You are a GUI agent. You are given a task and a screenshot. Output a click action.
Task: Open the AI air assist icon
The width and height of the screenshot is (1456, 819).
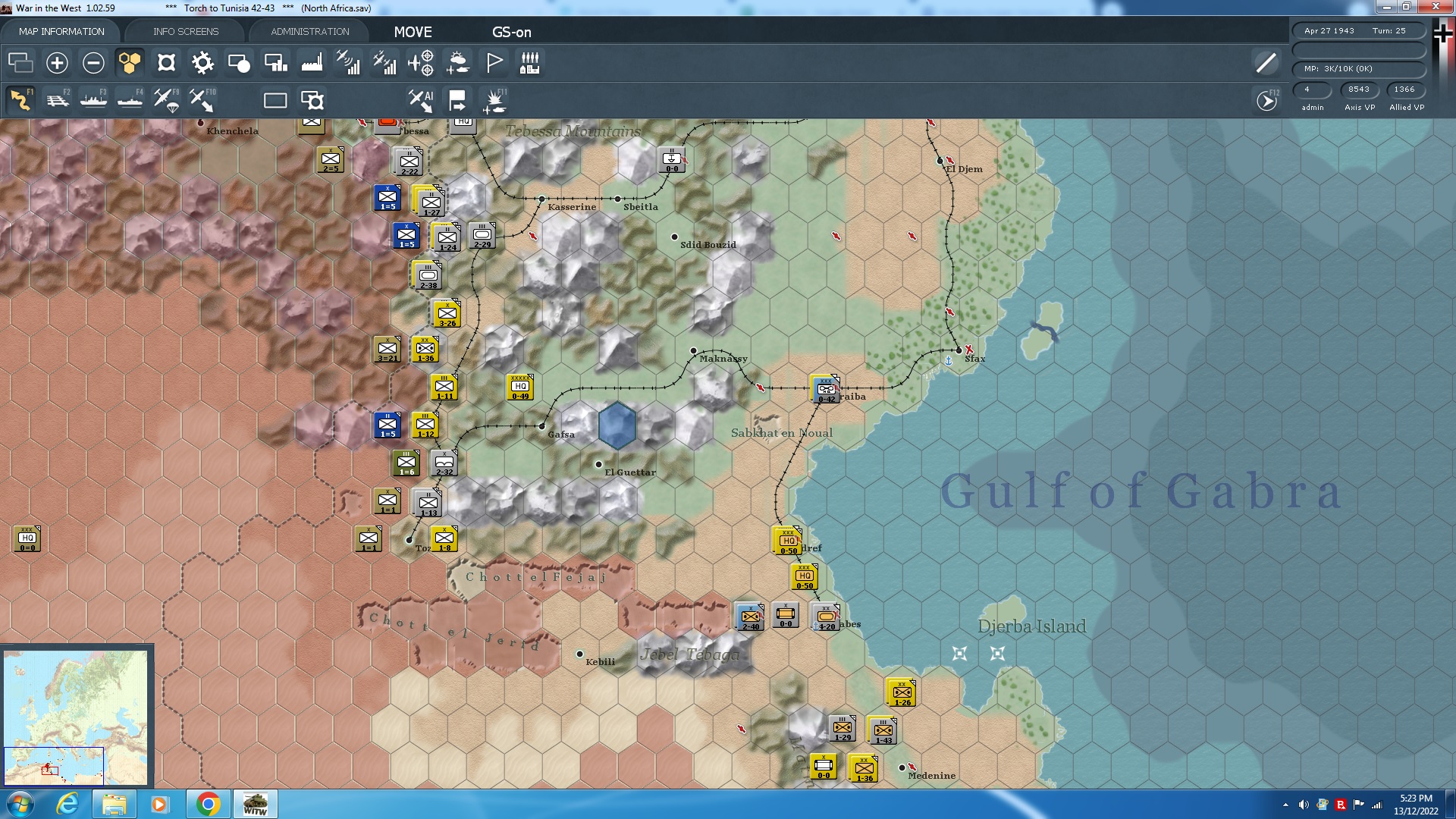click(x=420, y=100)
